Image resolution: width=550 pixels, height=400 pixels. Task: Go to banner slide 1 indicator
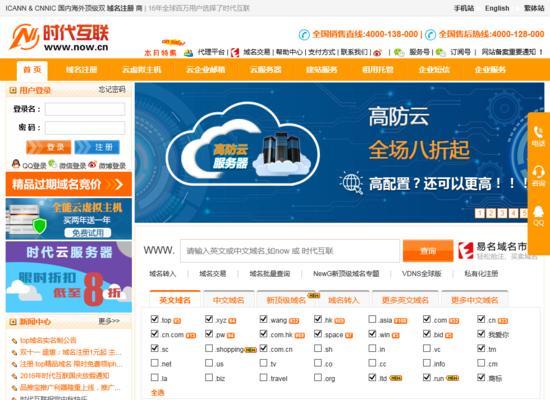pyautogui.click(x=480, y=213)
